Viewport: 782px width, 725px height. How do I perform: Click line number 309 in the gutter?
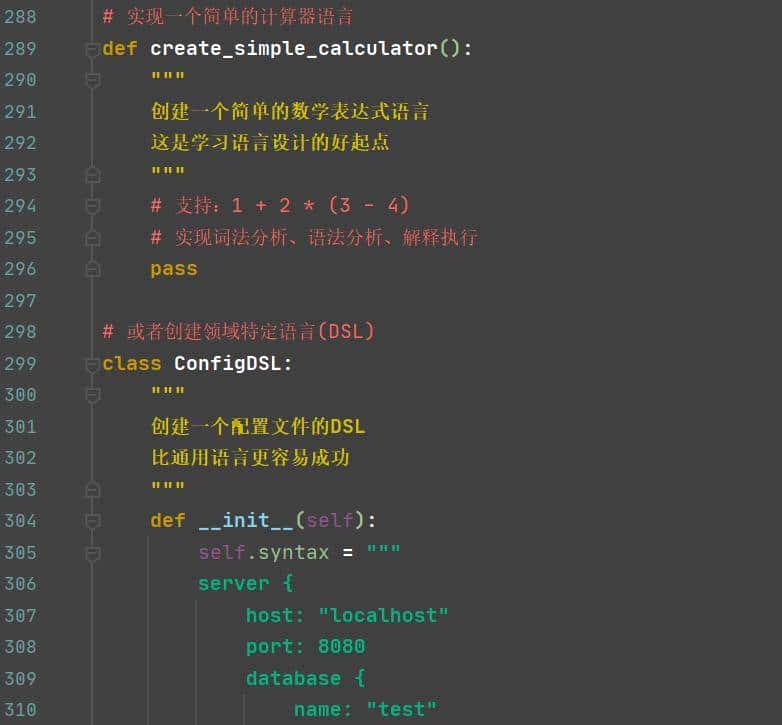20,679
